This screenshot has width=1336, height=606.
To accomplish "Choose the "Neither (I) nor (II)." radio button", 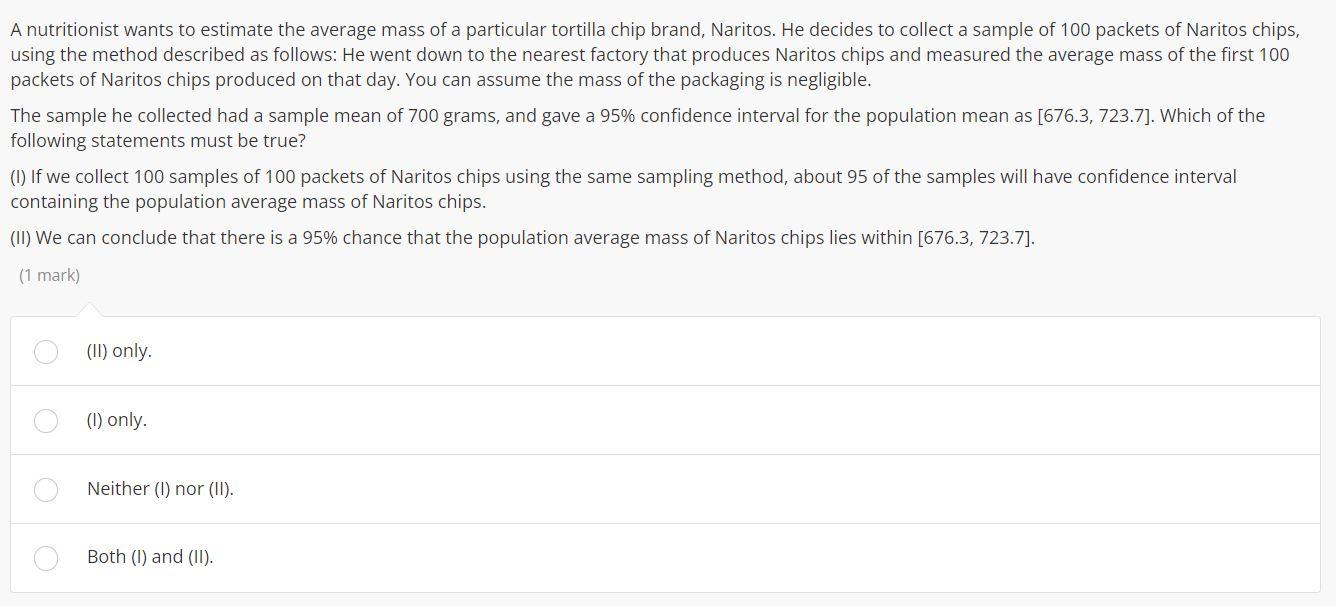I will (x=46, y=489).
